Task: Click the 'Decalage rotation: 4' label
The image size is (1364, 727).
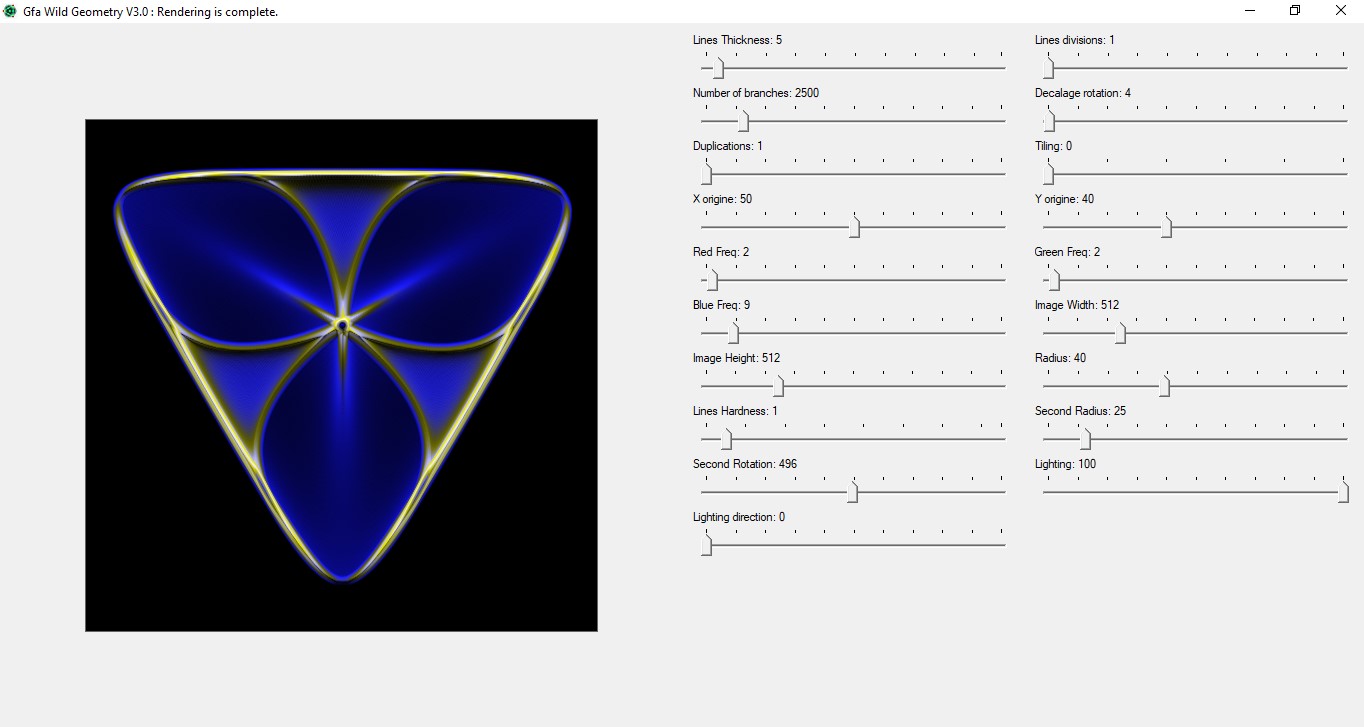Action: pyautogui.click(x=1083, y=93)
